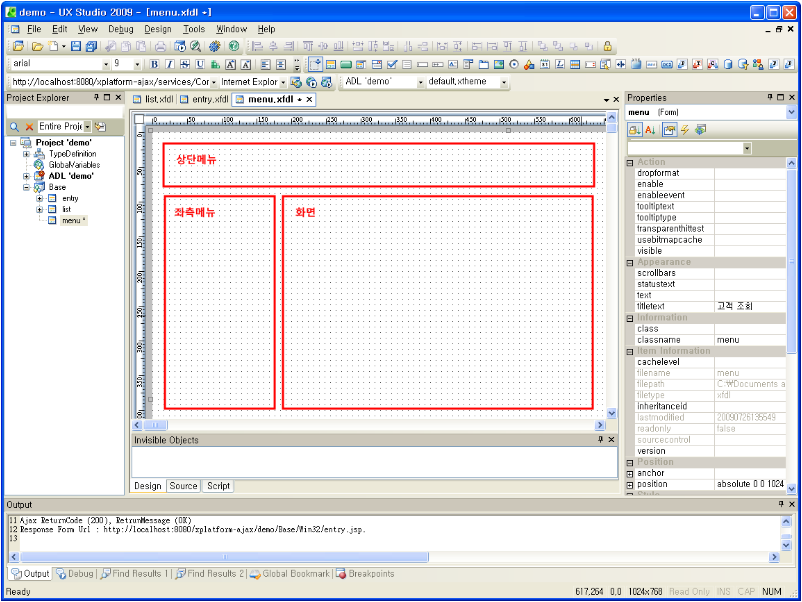Pick the font color icon
Image resolution: width=802 pixels, height=602 pixels.
(215, 64)
